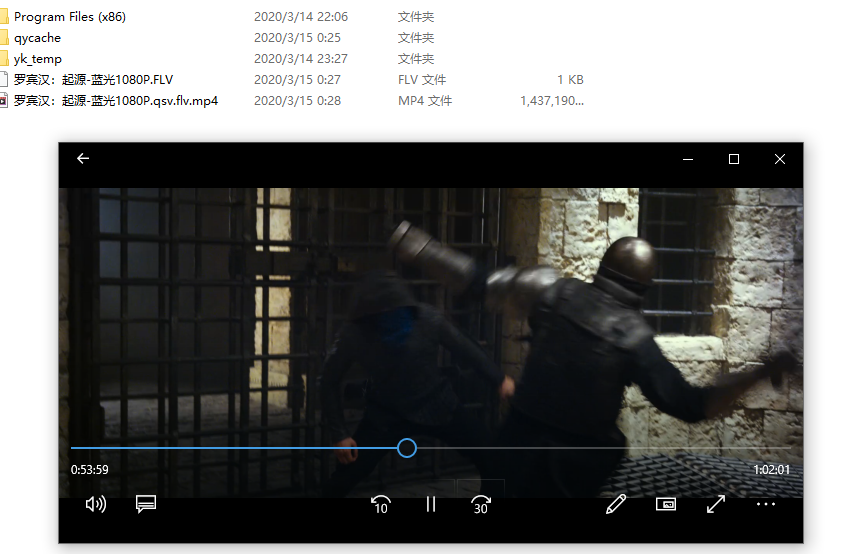Viewport: 843px width, 554px height.
Task: Minimize the video player window
Action: pyautogui.click(x=688, y=159)
